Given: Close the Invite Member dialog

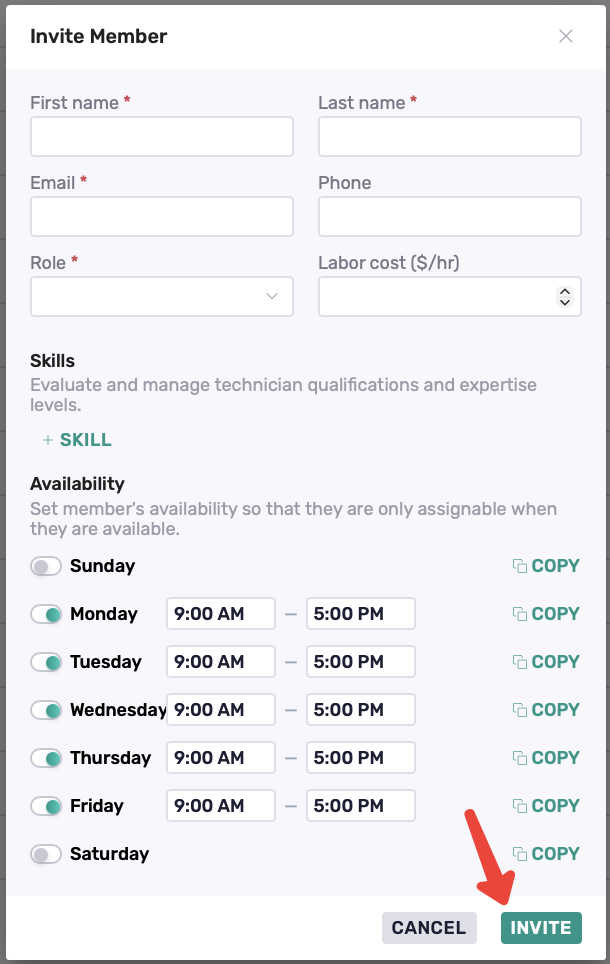Looking at the screenshot, I should point(566,36).
